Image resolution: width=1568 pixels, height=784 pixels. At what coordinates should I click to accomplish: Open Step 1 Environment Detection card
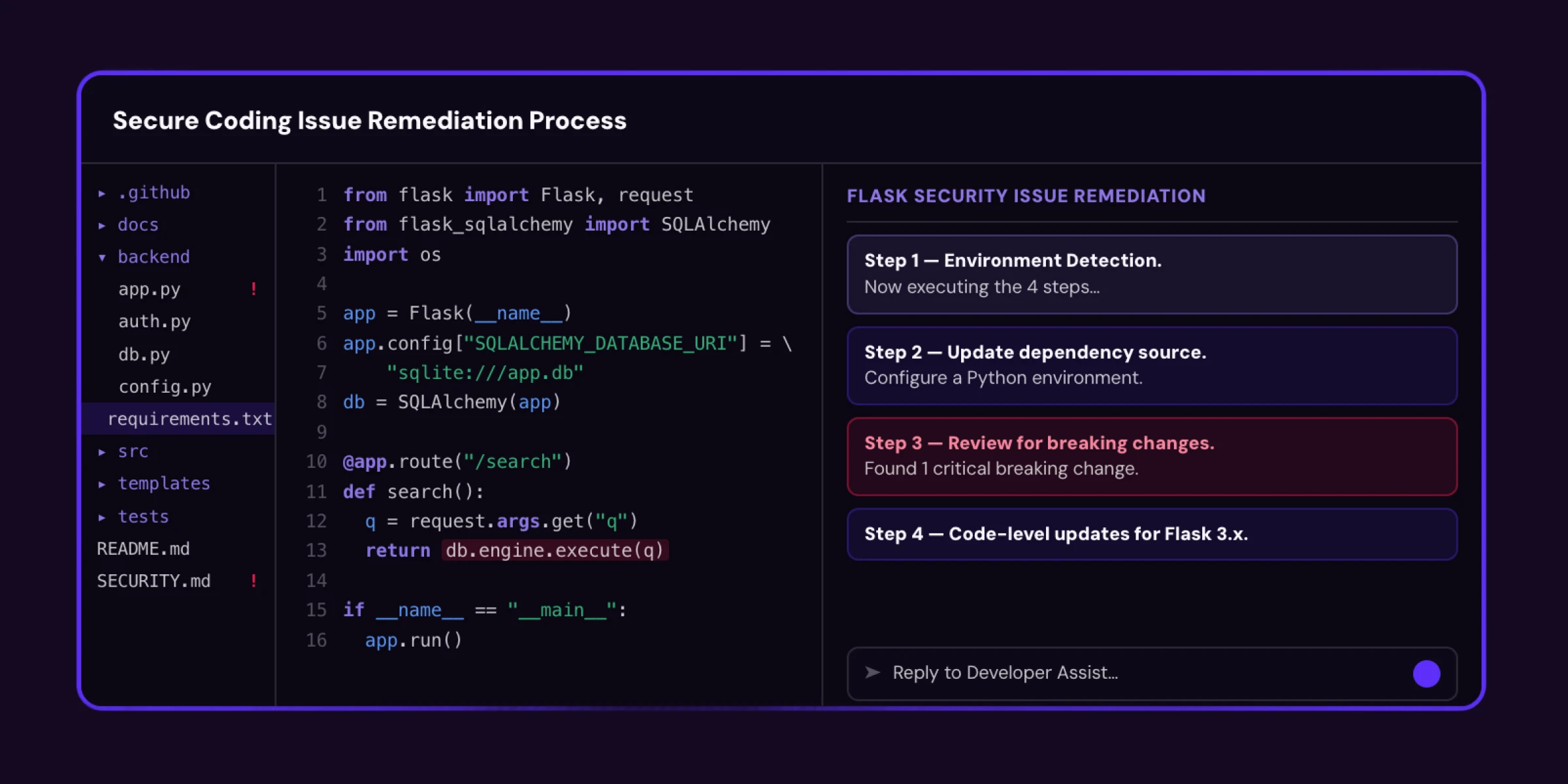1152,274
